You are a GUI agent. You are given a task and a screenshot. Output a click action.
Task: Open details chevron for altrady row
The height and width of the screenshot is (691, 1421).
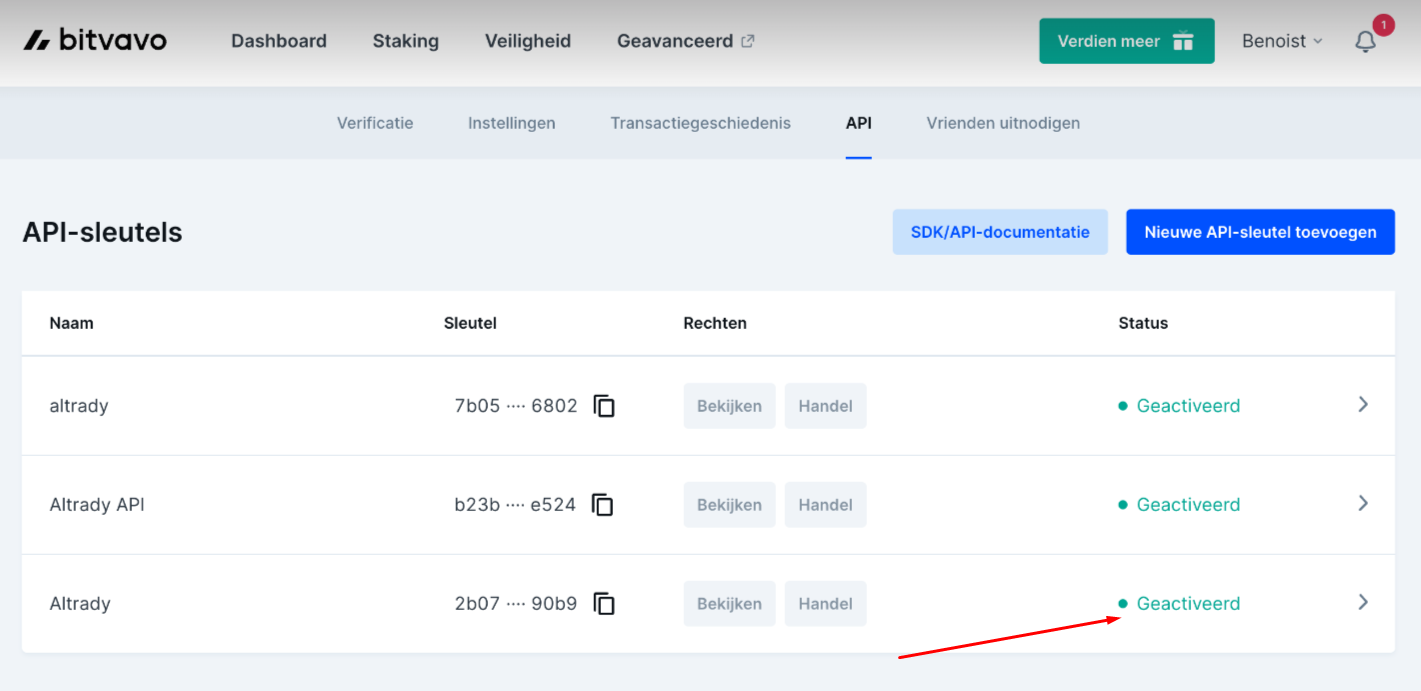tap(1362, 404)
